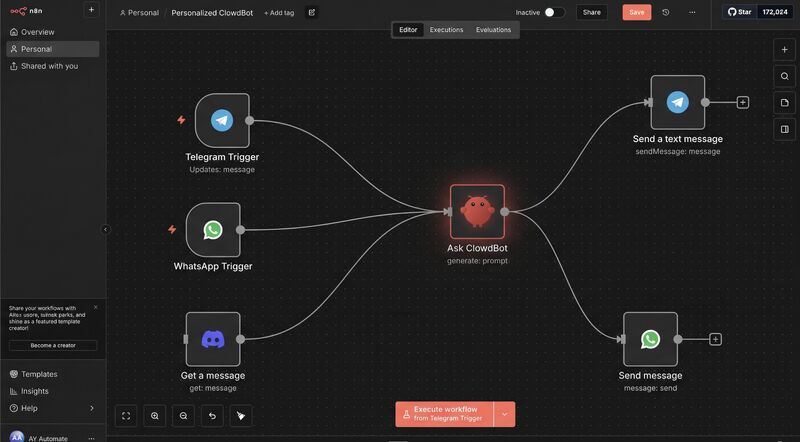
Task: Open workflow history clock icon
Action: point(666,12)
